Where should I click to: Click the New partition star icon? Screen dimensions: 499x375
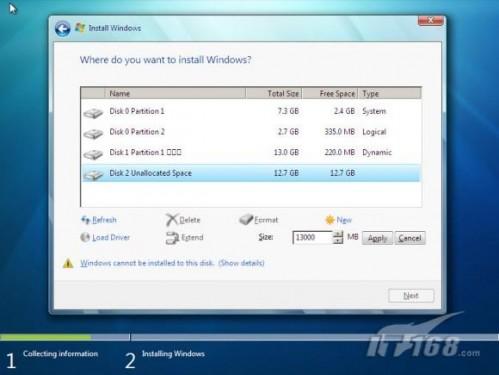coord(330,220)
